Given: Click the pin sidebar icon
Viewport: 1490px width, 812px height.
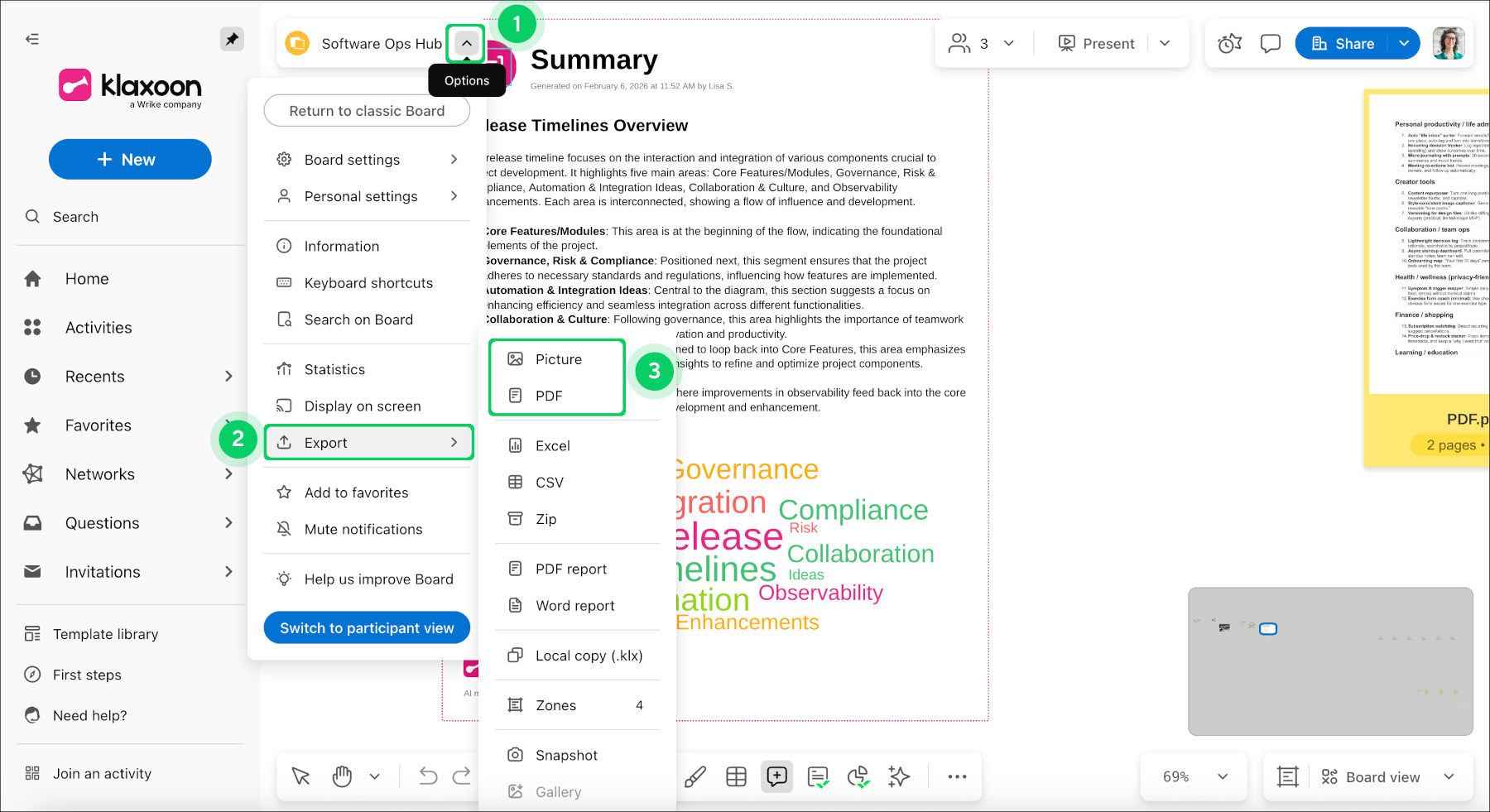Looking at the screenshot, I should (x=232, y=39).
